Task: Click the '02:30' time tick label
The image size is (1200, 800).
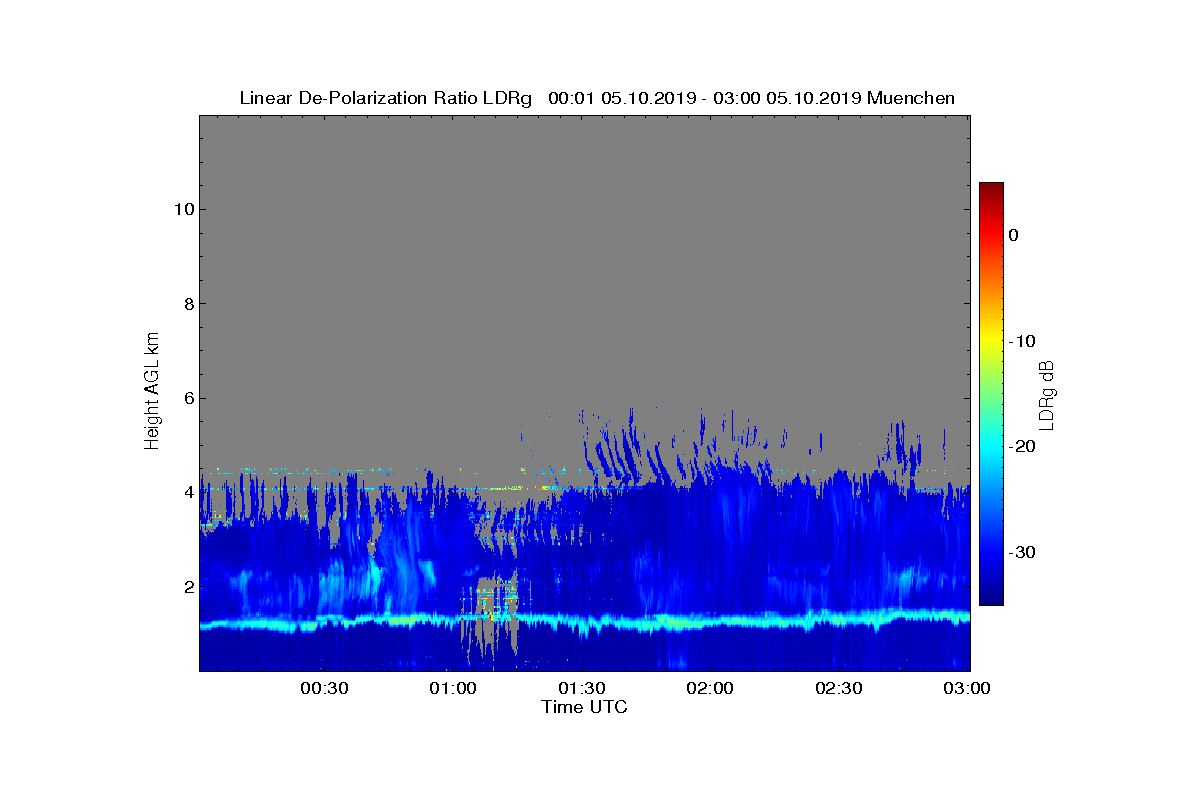Action: (839, 689)
